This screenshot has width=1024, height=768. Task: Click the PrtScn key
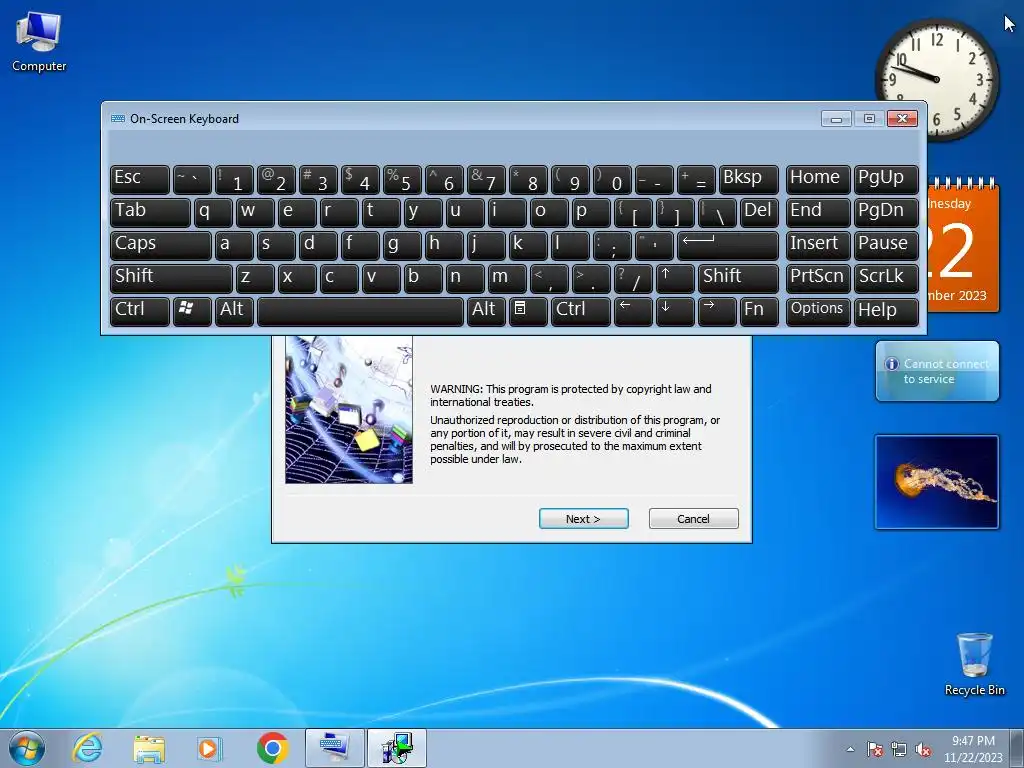tap(817, 278)
